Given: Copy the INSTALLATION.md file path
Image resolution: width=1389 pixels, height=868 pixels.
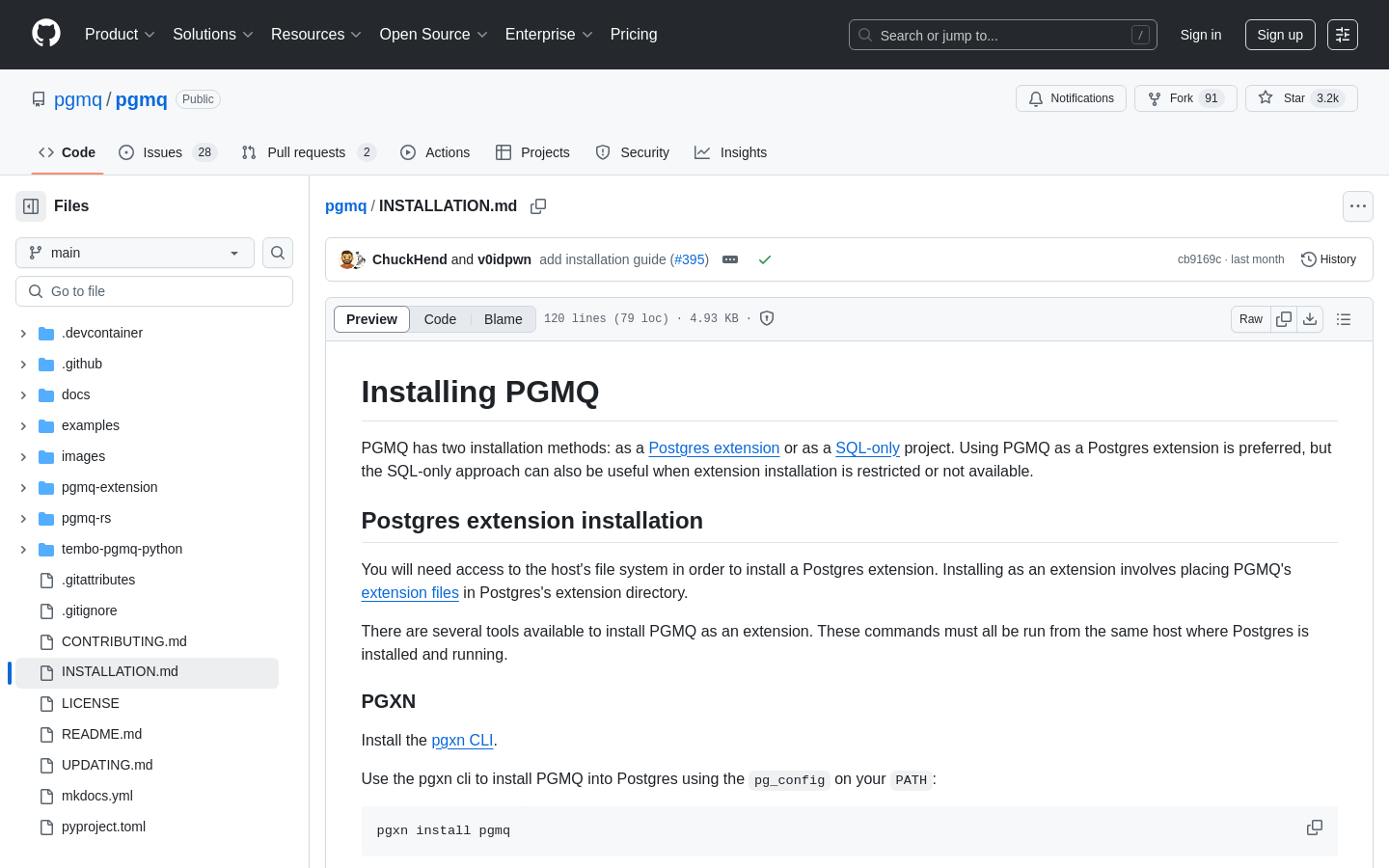Looking at the screenshot, I should point(538,206).
